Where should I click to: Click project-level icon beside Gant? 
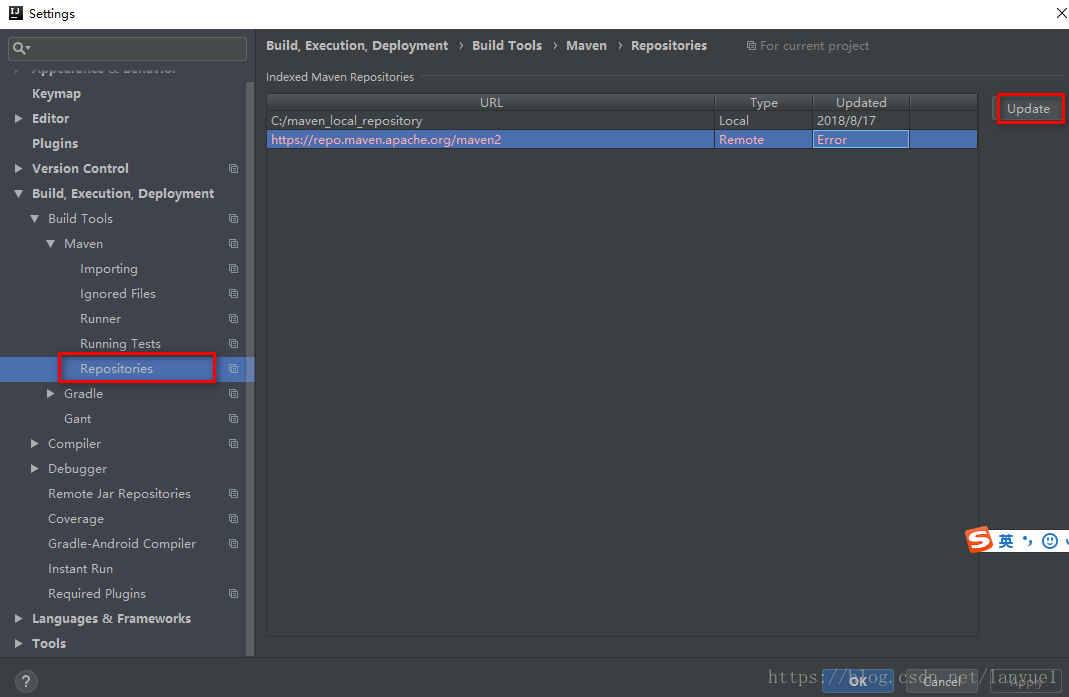[234, 419]
